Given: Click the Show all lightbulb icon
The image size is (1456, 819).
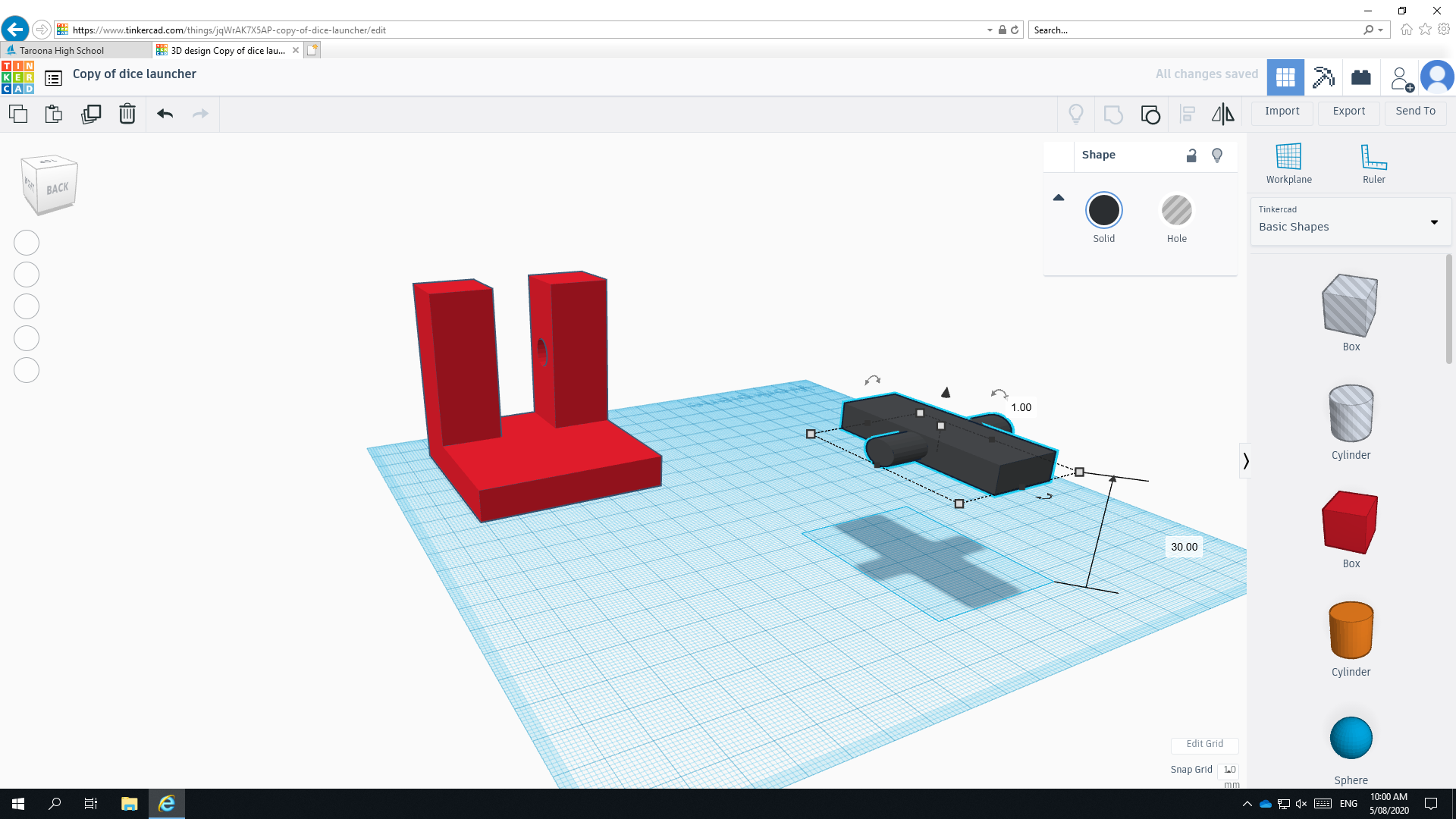Looking at the screenshot, I should 1076,115.
